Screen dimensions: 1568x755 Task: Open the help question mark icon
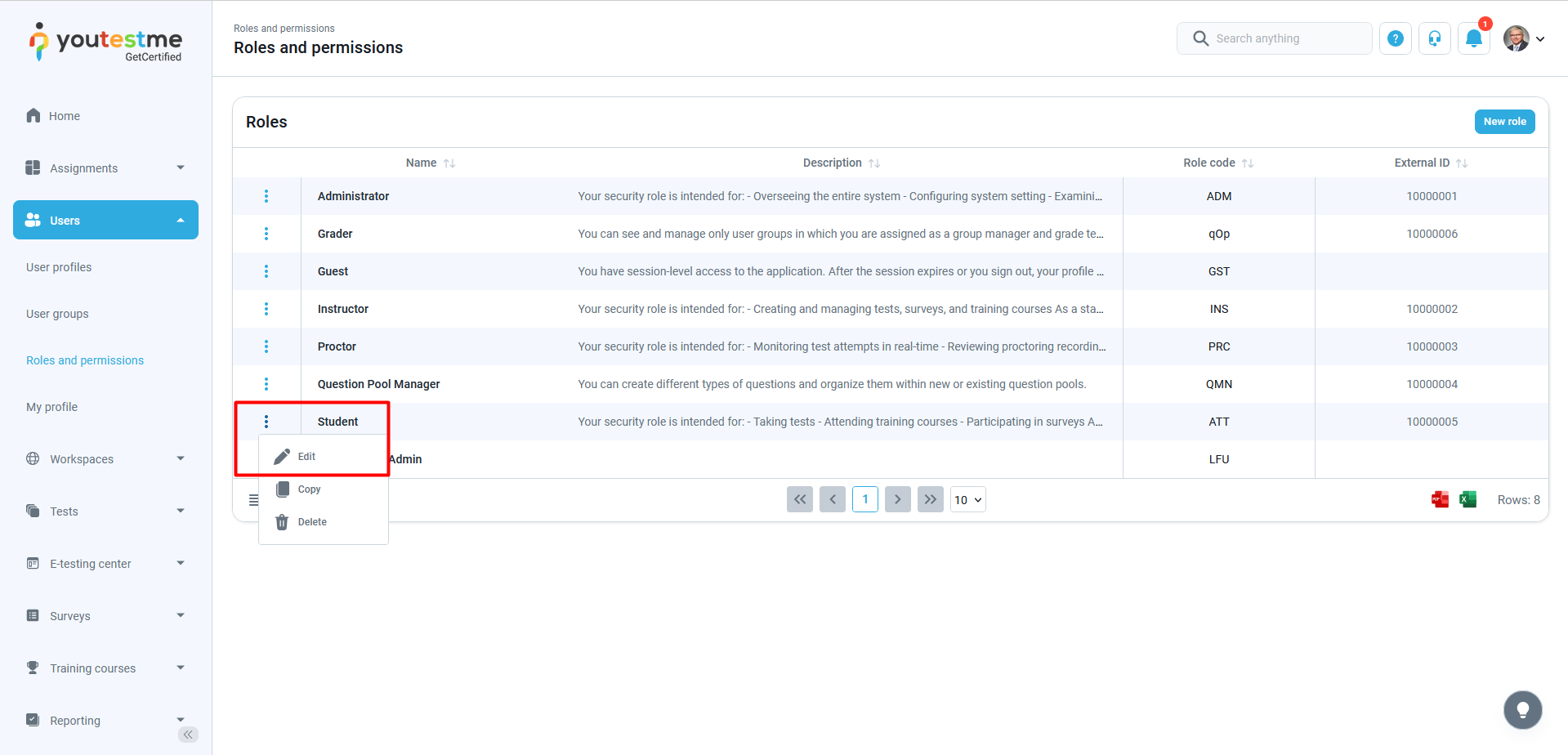coord(1395,38)
